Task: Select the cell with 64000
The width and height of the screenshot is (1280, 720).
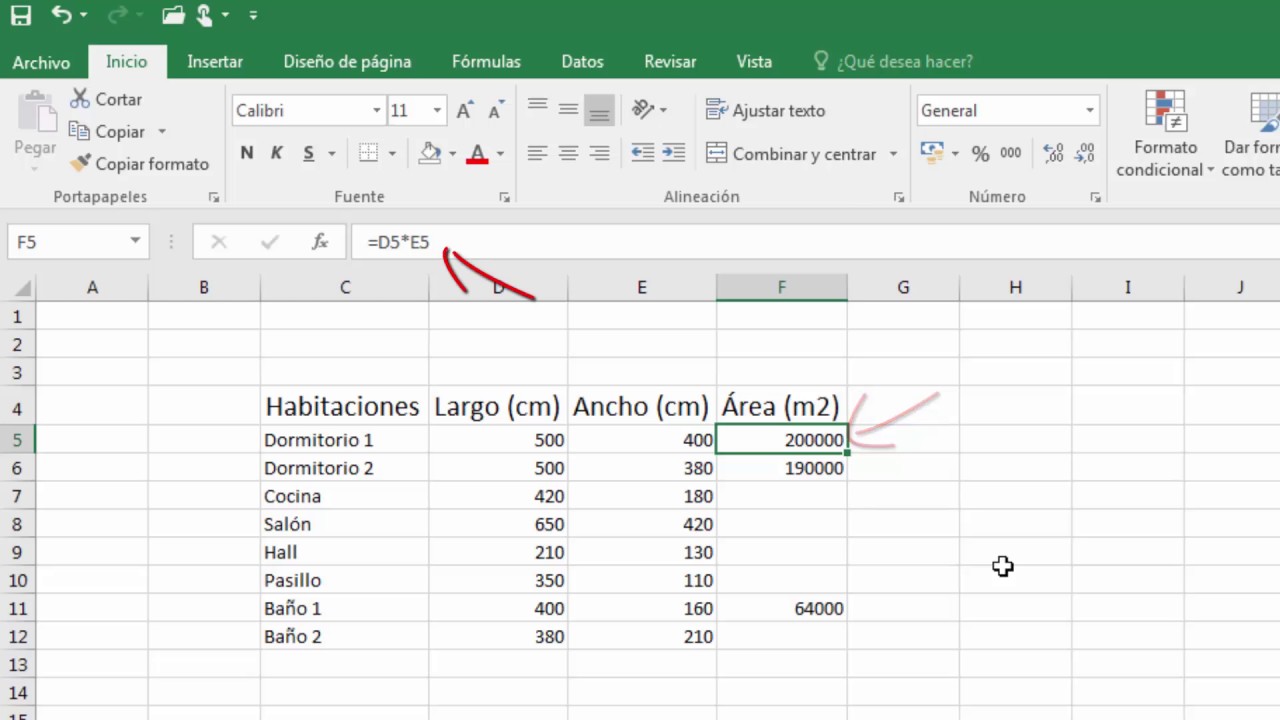Action: pyautogui.click(x=782, y=608)
